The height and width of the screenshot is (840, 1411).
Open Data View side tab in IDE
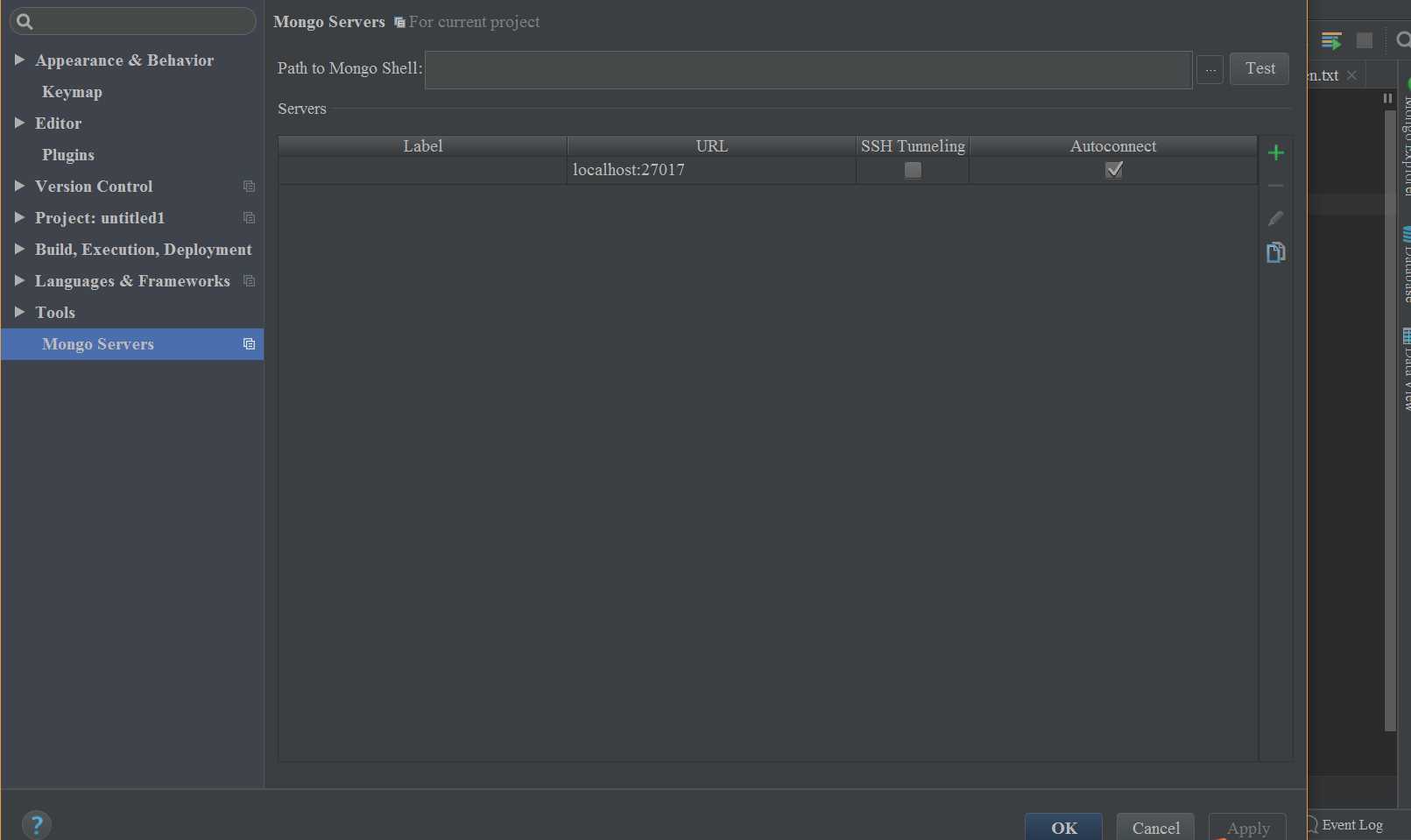(1406, 370)
